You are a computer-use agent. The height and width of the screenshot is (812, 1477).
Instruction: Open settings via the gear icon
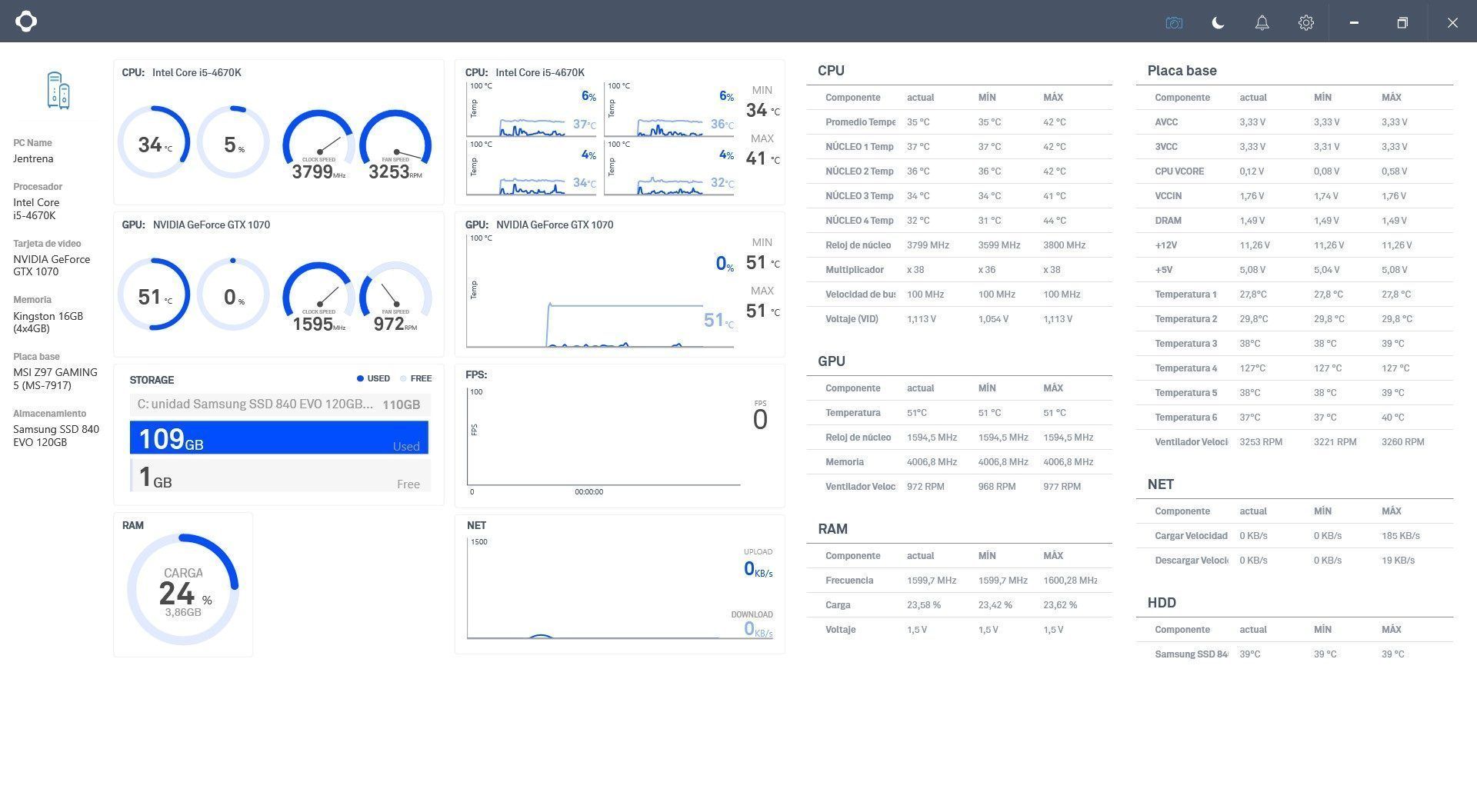click(1305, 23)
